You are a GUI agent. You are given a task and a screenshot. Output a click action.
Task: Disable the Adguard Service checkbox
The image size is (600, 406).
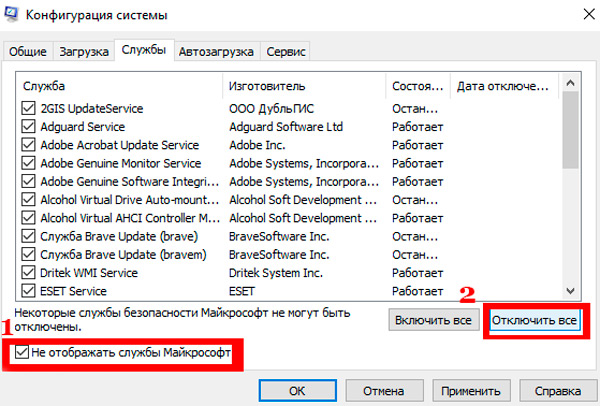coord(28,127)
